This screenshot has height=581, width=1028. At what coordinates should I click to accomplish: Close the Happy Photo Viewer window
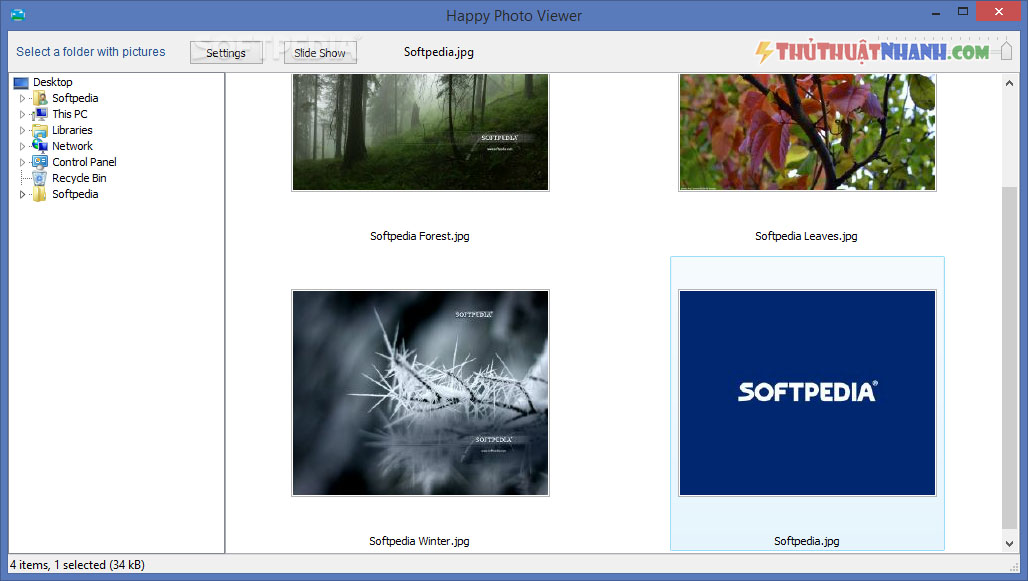point(998,12)
